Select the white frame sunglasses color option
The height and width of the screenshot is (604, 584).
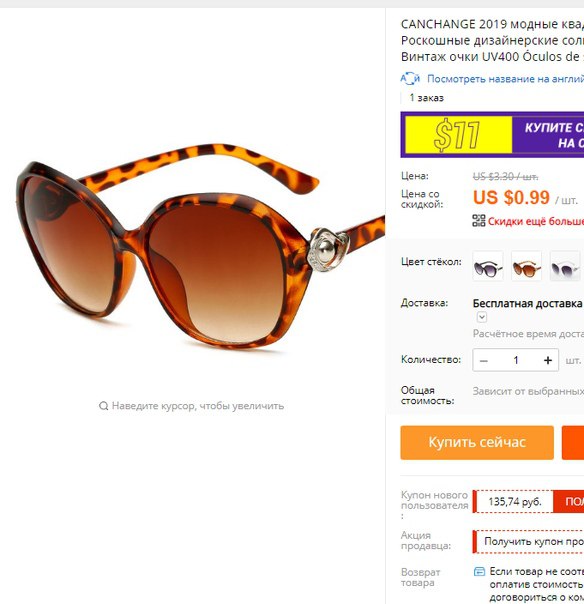click(565, 266)
